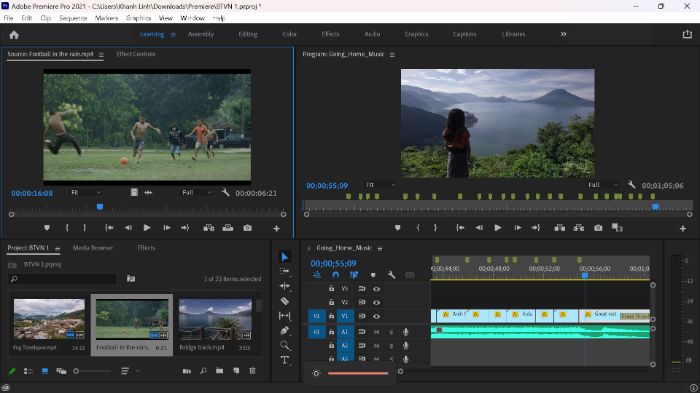Toggle V3 track output eye
The height and width of the screenshot is (393, 700).
pos(376,289)
